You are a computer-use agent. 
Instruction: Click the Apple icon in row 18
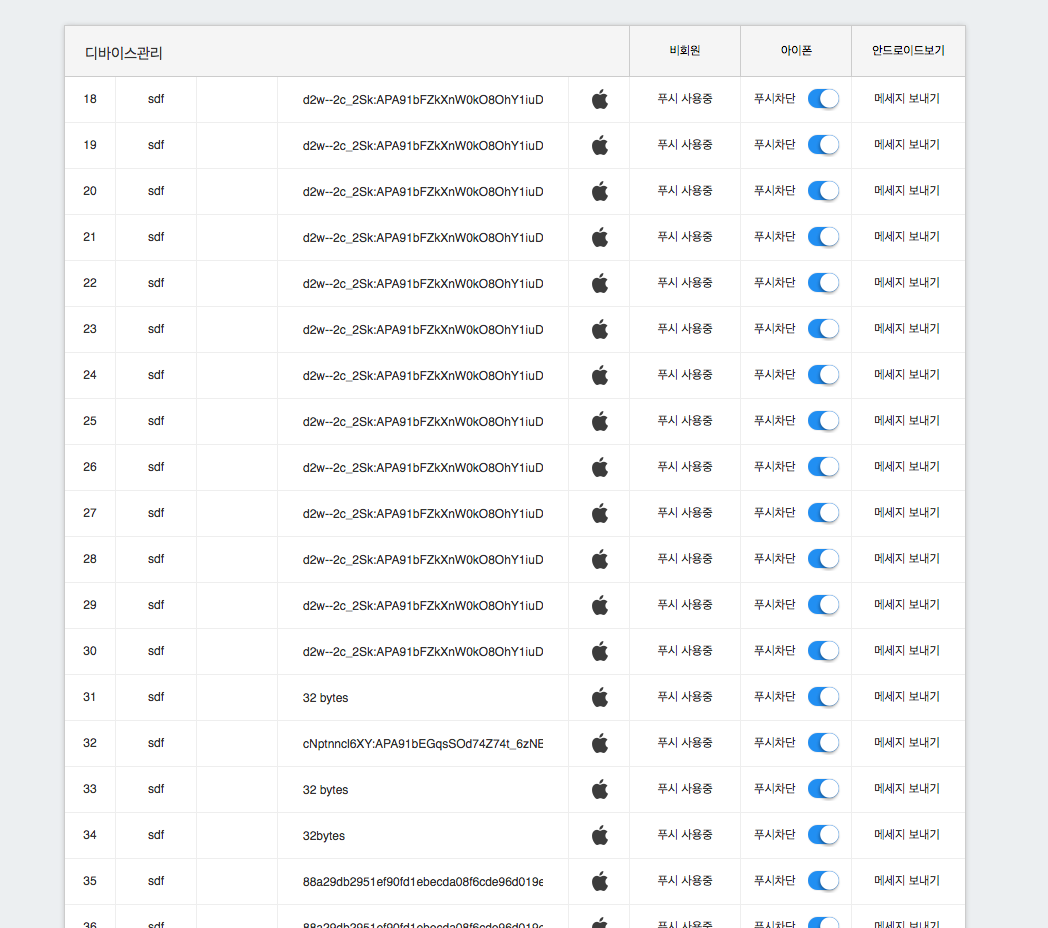click(x=599, y=99)
